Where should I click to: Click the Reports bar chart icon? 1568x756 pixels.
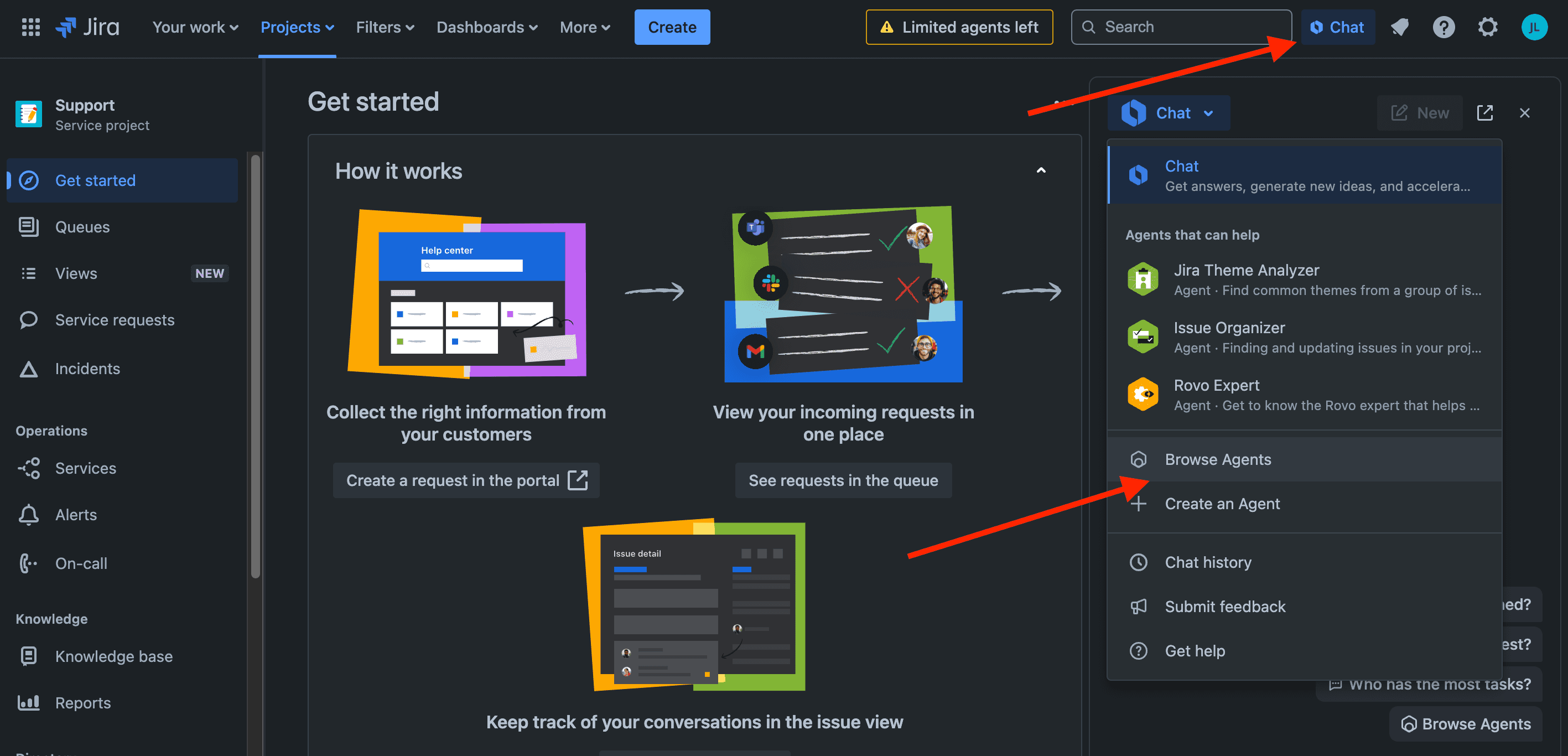tap(29, 702)
